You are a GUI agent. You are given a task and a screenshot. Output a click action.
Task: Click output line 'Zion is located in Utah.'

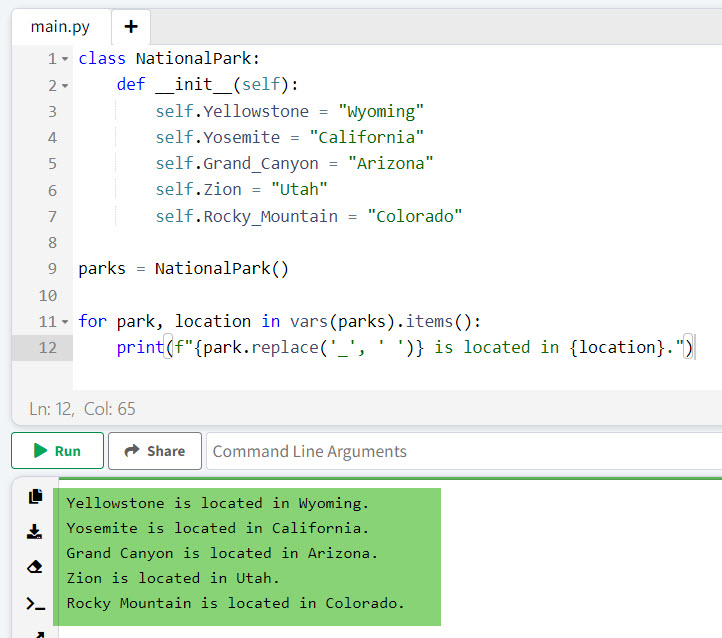(173, 578)
